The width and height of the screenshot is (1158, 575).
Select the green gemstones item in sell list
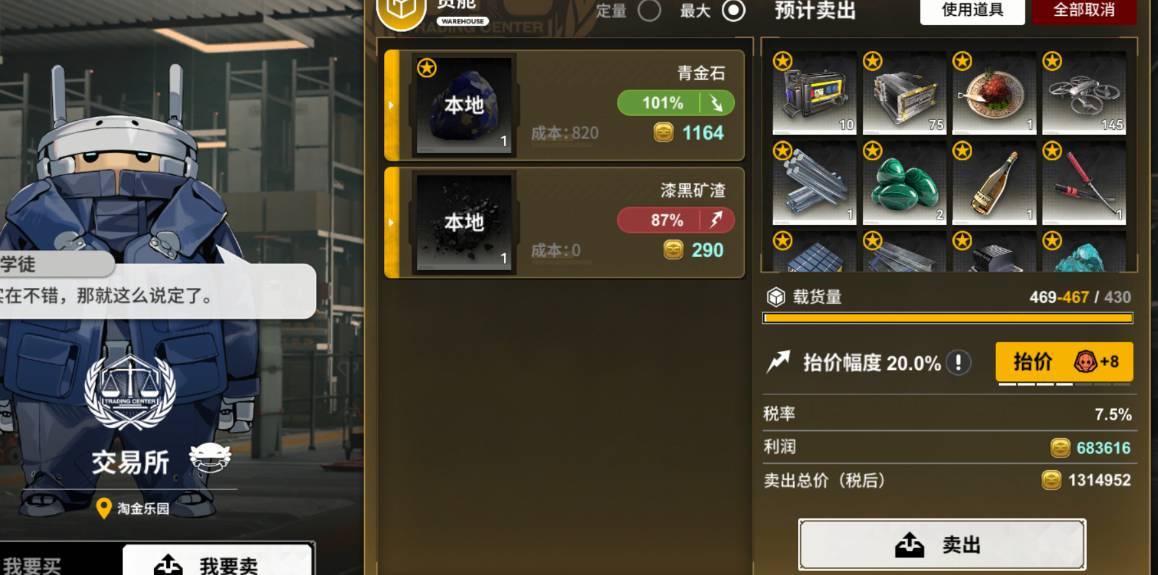(904, 183)
